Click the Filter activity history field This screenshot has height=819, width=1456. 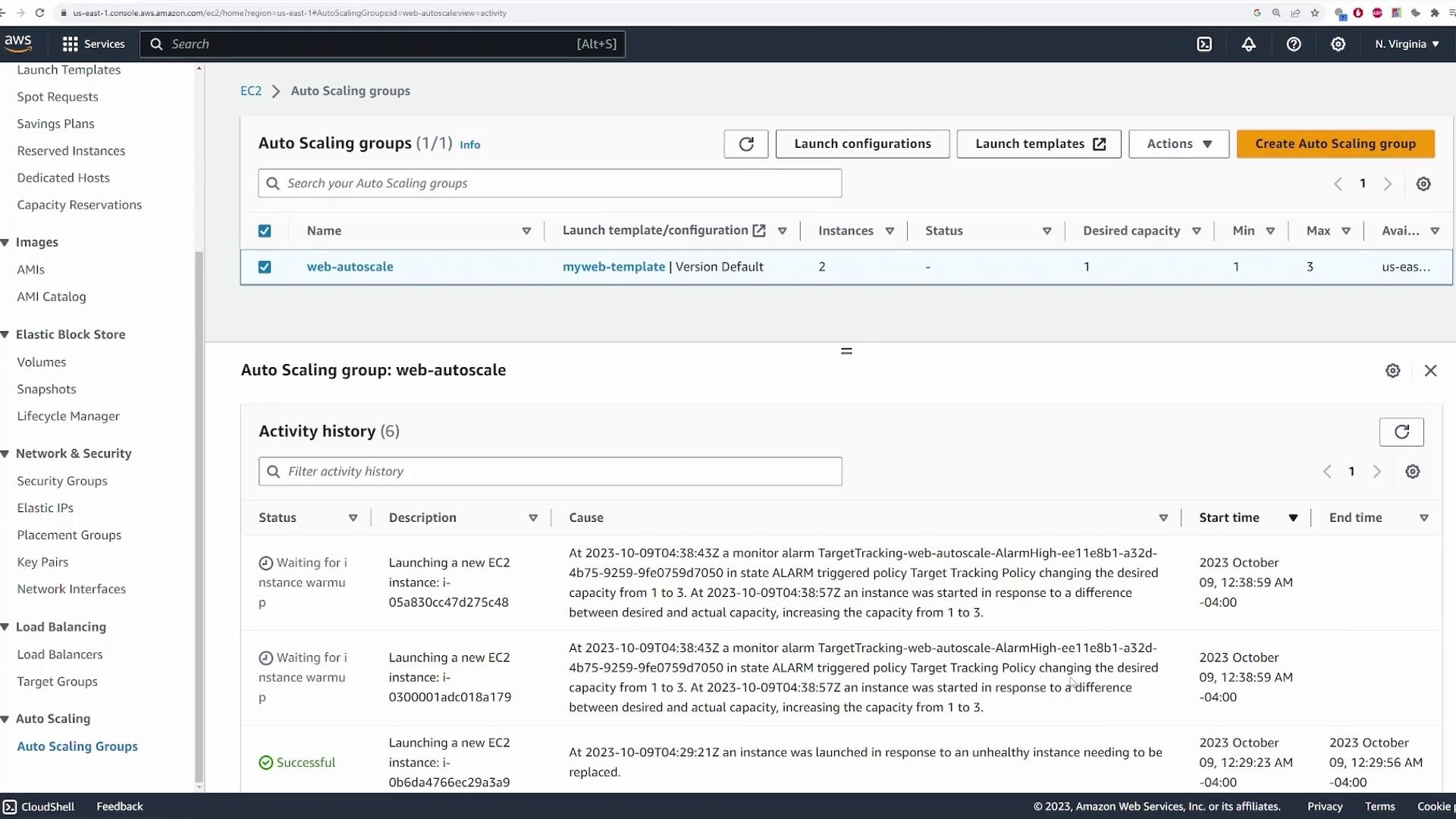(550, 472)
